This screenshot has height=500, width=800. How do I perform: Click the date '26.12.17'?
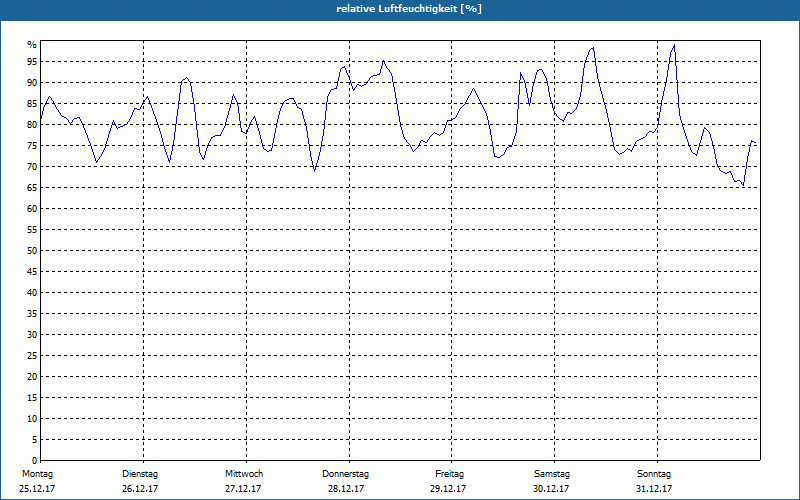click(x=140, y=489)
